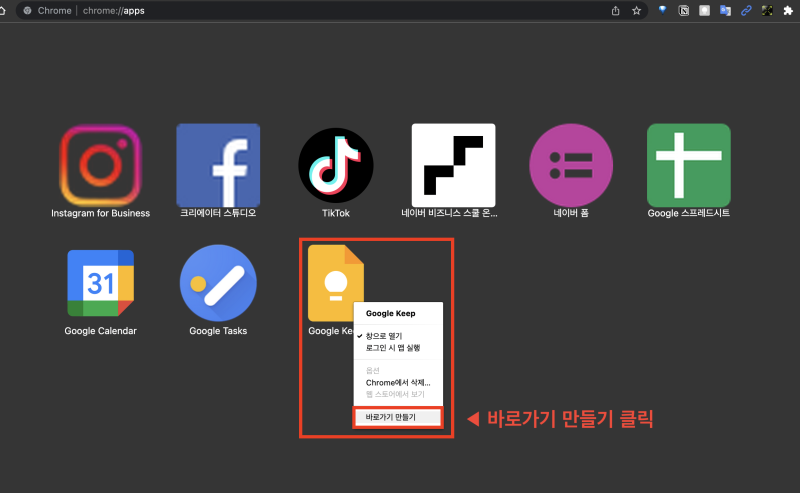Launch the Google Tasks app icon
The height and width of the screenshot is (493, 800).
pyautogui.click(x=218, y=283)
